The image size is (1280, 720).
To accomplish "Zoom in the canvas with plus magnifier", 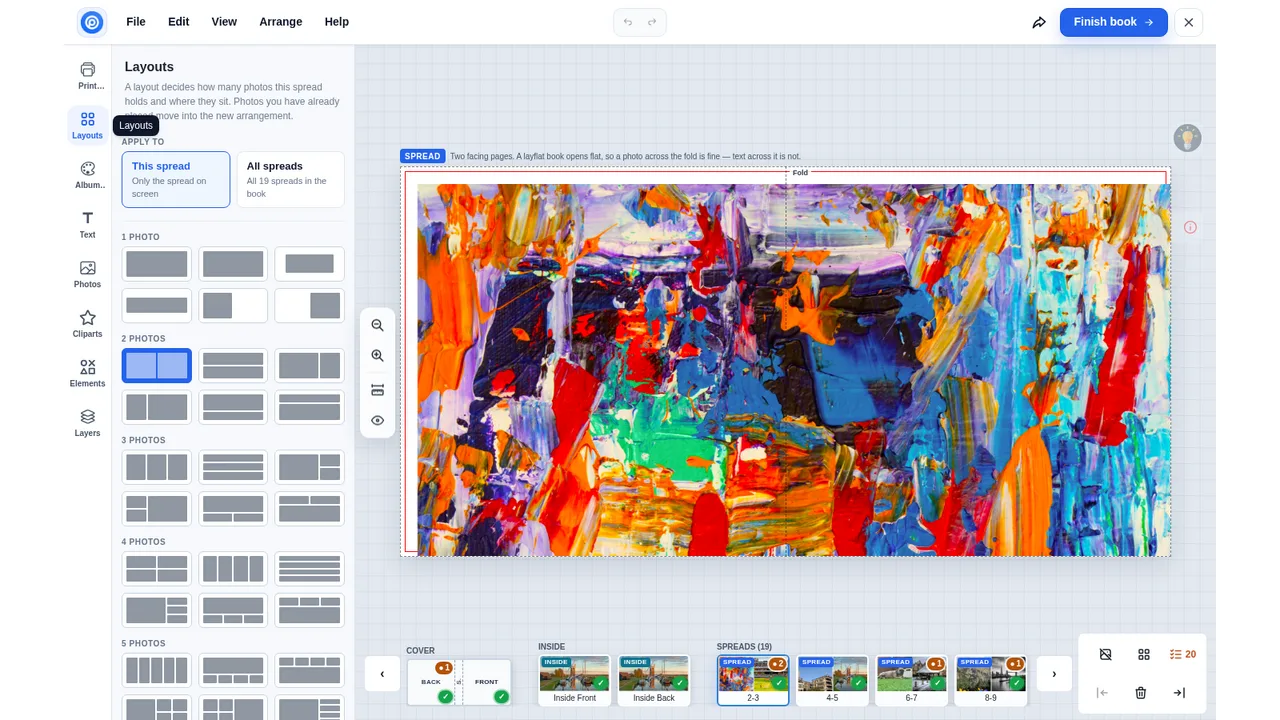I will coord(377,356).
